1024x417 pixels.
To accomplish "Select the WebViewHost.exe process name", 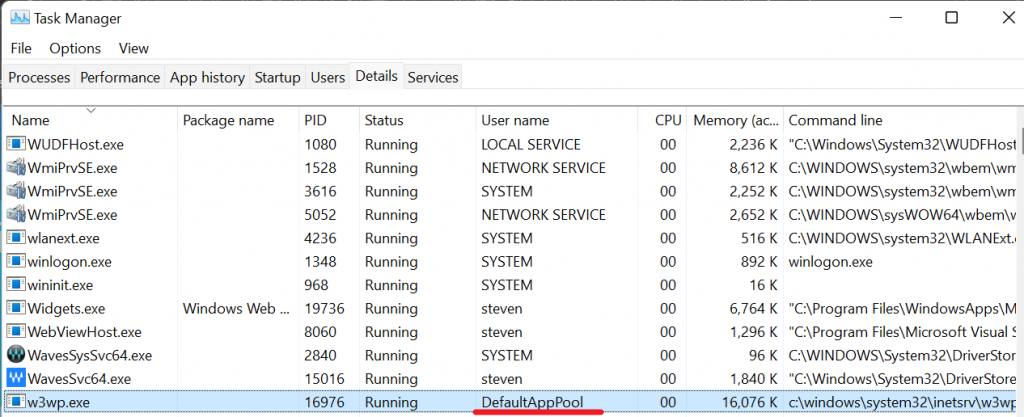I will coord(84,332).
